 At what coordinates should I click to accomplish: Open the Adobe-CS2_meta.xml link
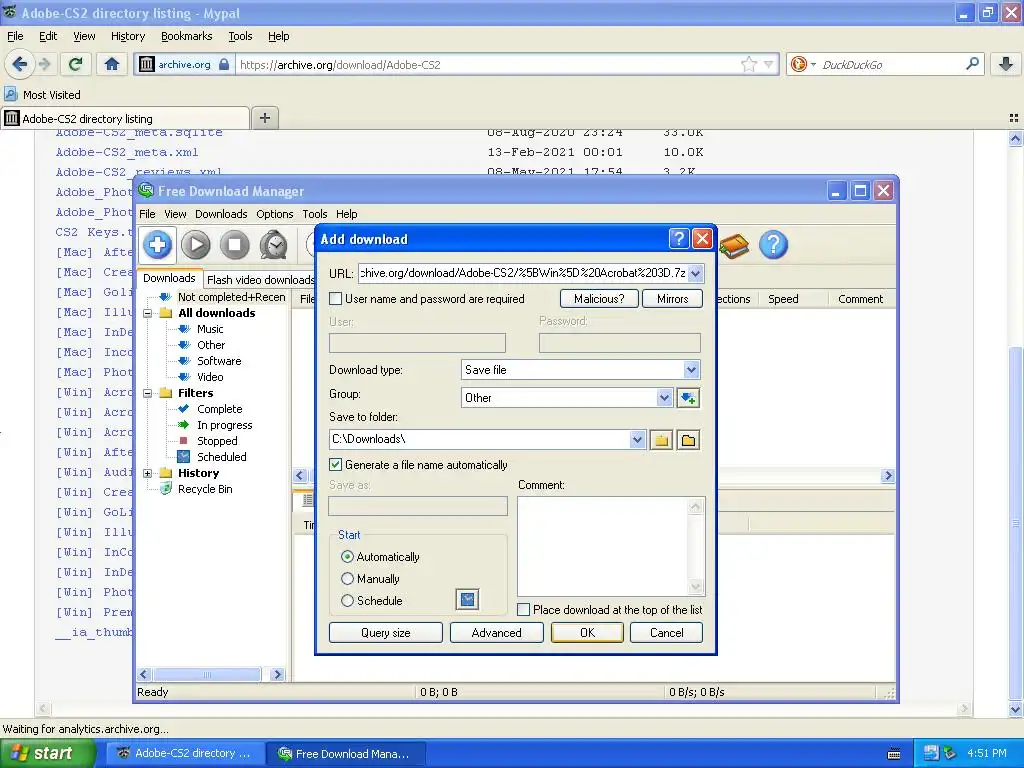[x=127, y=152]
